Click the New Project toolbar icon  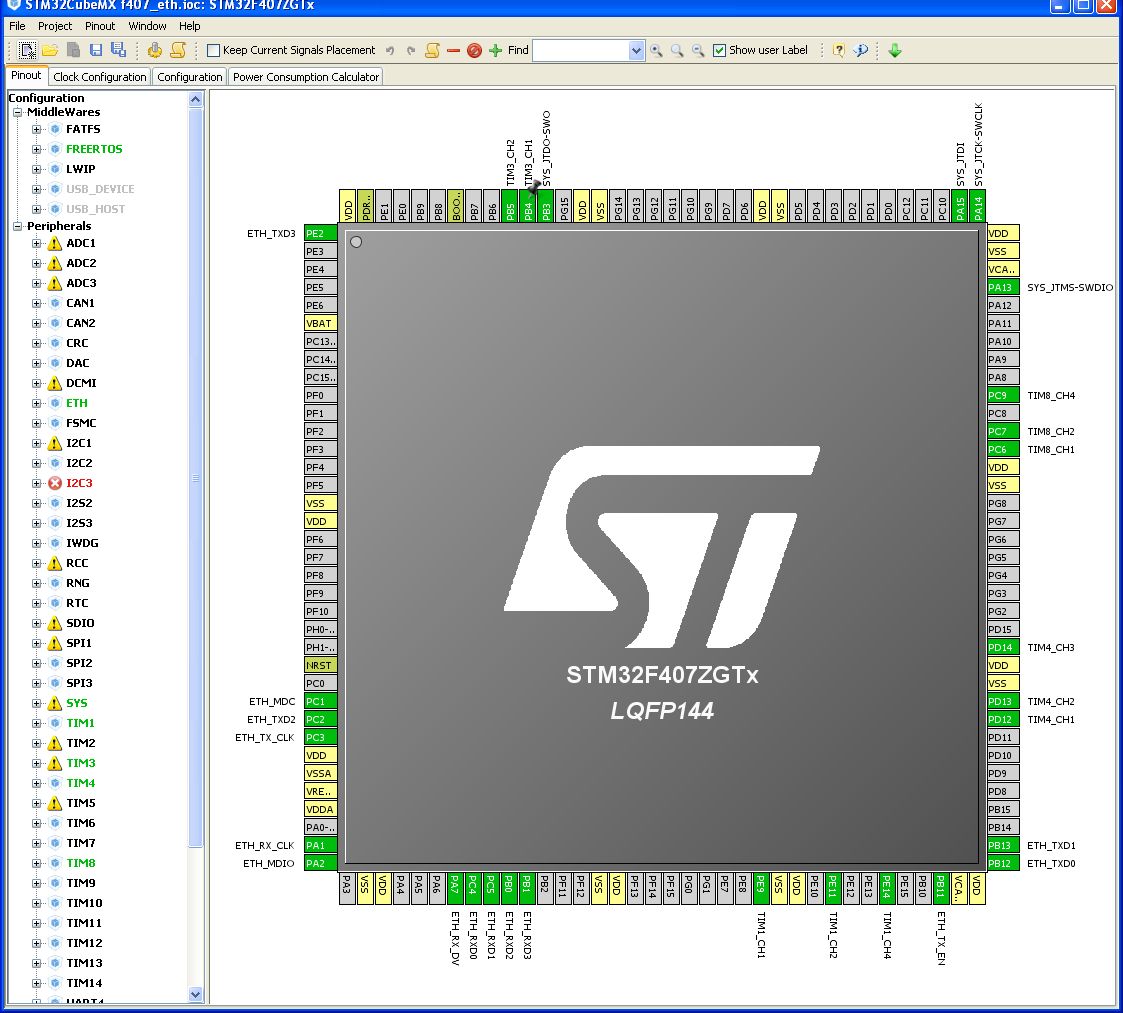(28, 50)
